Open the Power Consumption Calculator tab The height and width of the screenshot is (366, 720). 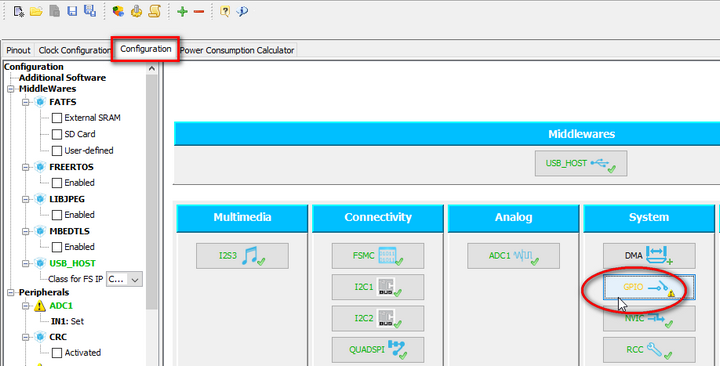point(237,50)
